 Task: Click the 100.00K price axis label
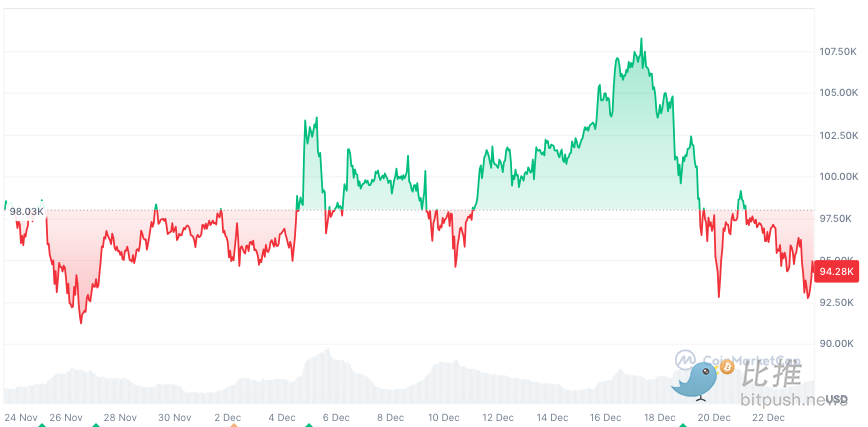(x=837, y=177)
